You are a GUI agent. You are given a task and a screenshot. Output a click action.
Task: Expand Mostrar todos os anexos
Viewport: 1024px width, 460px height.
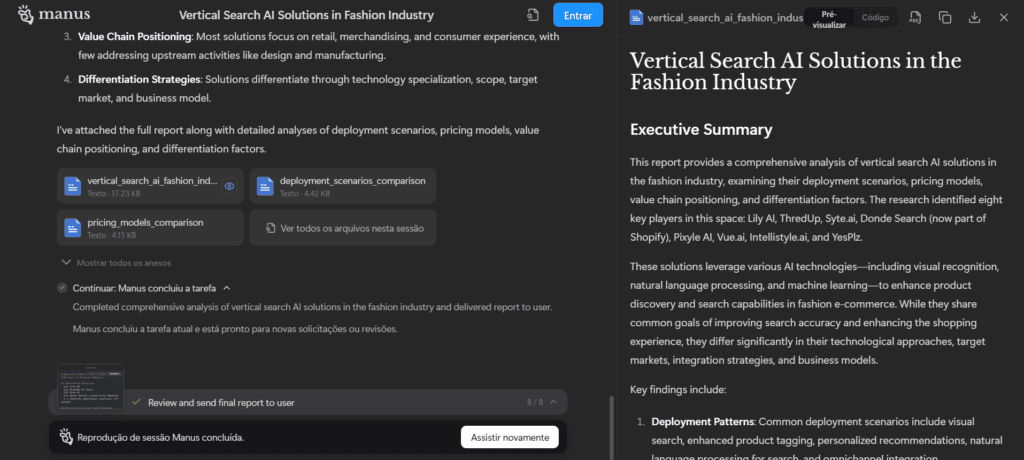pos(116,263)
